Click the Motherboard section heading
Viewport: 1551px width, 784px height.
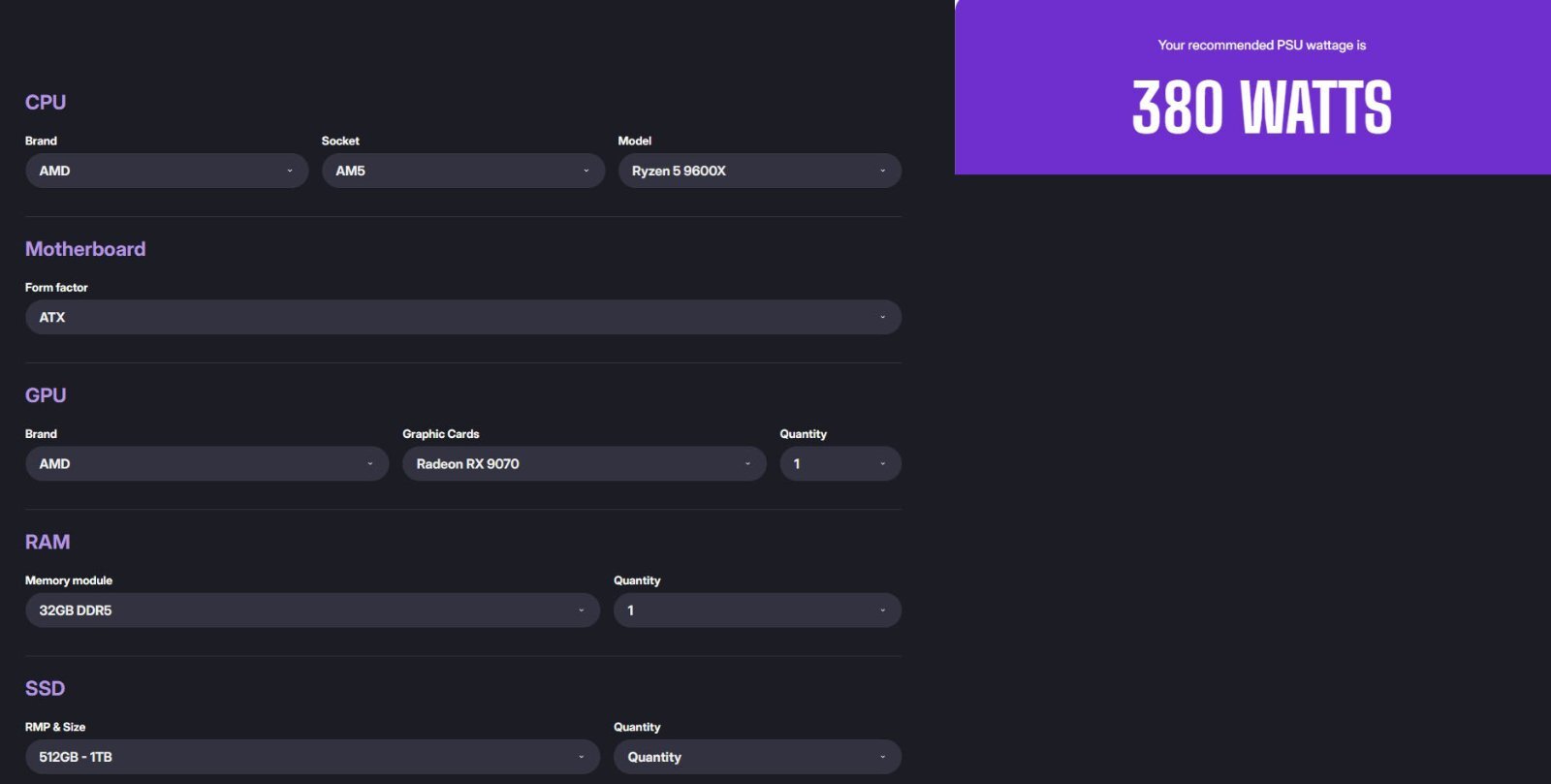point(85,249)
